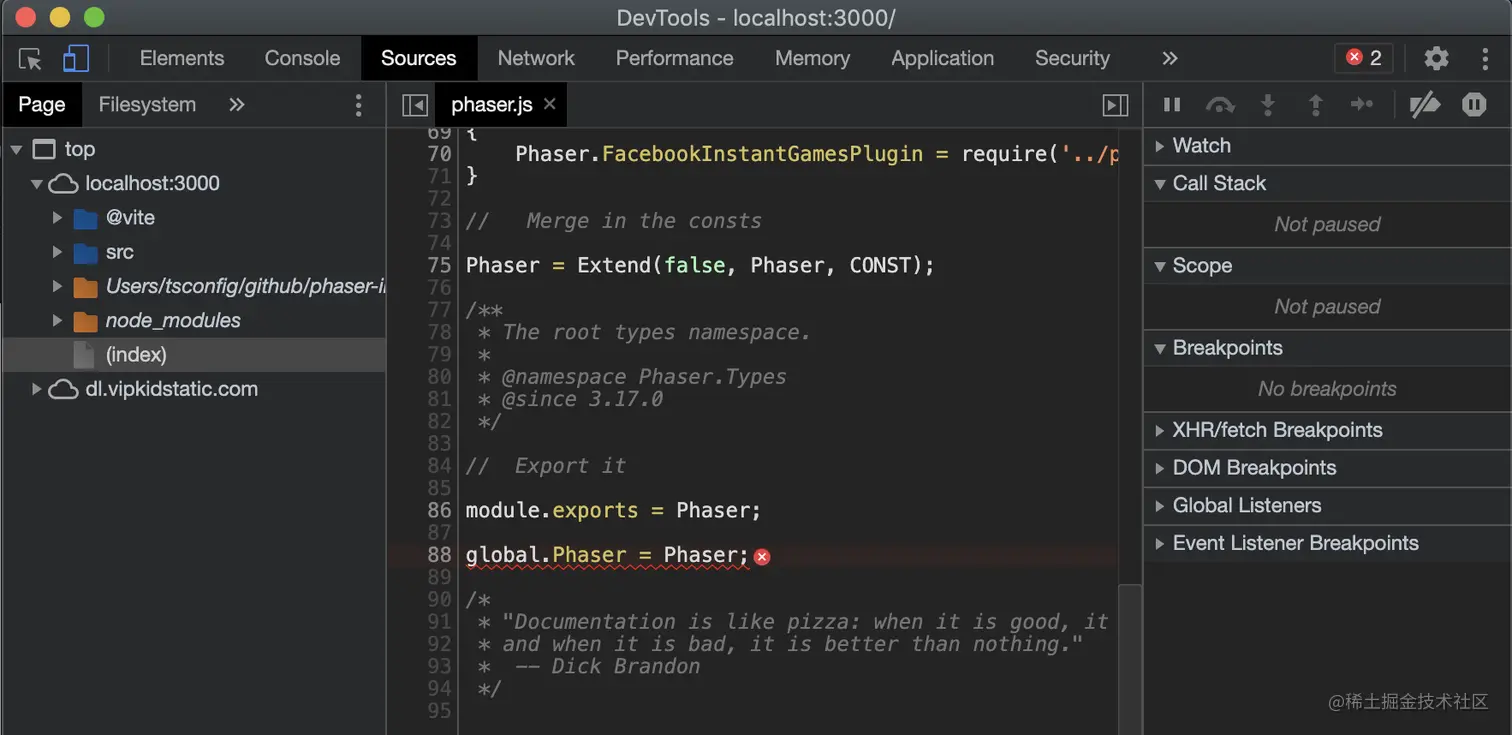
Task: Open the DevTools kebab menu
Action: pyautogui.click(x=1485, y=58)
